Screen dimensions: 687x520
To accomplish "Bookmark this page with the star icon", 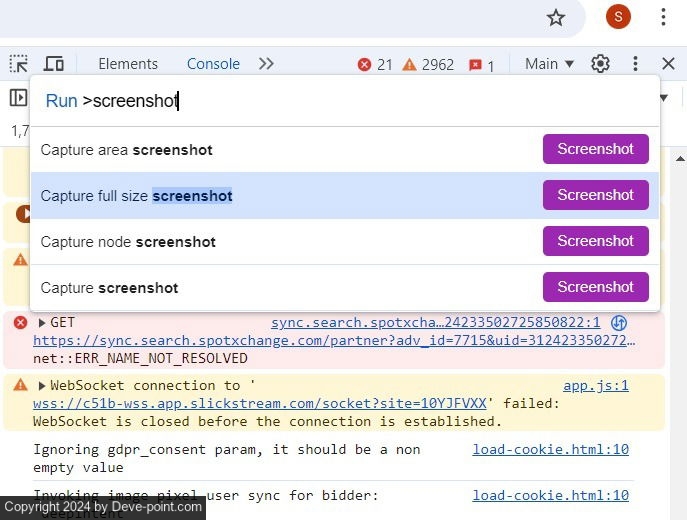I will pos(556,17).
